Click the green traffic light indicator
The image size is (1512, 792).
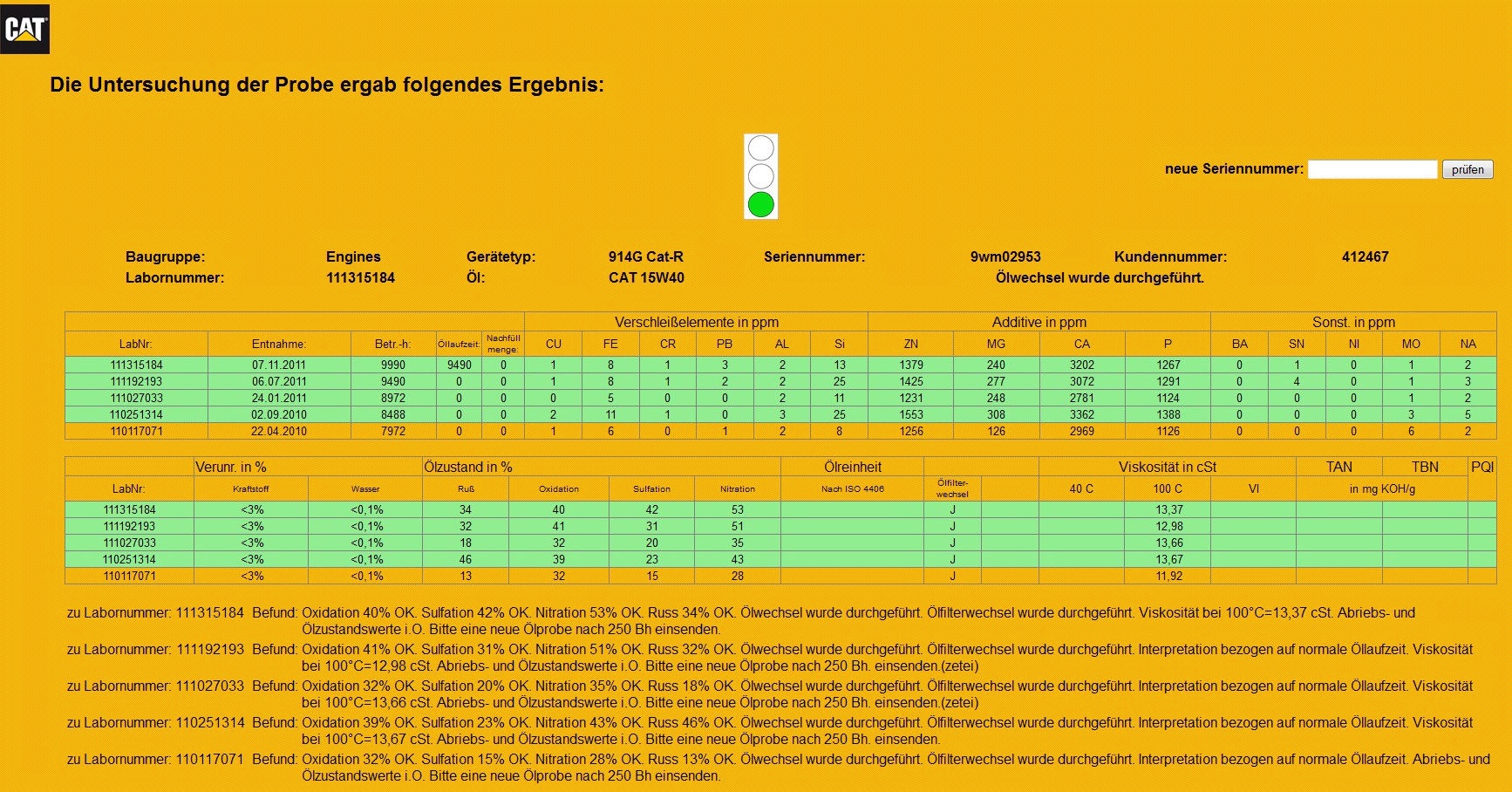click(761, 204)
